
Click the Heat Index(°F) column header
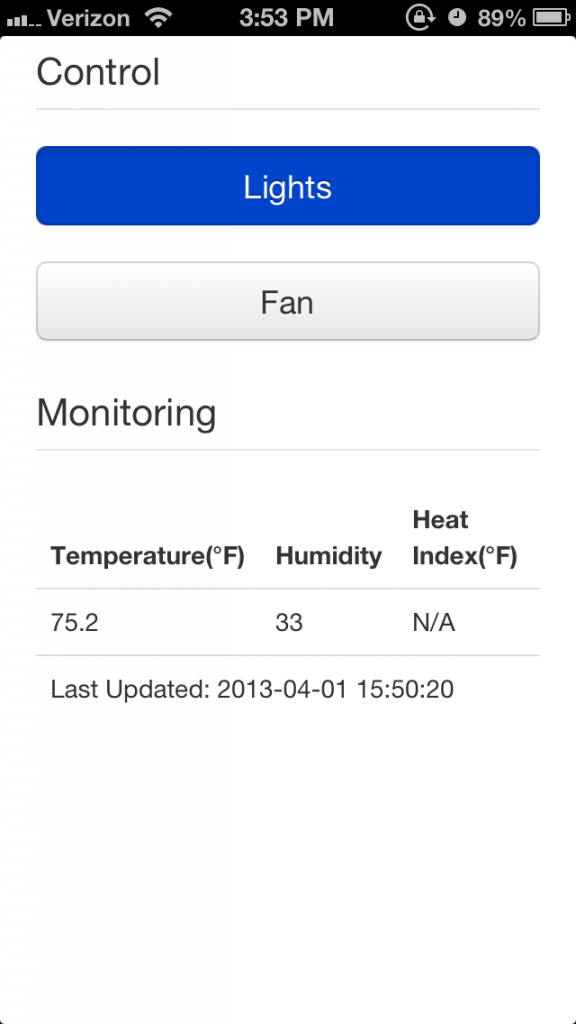[x=465, y=538]
